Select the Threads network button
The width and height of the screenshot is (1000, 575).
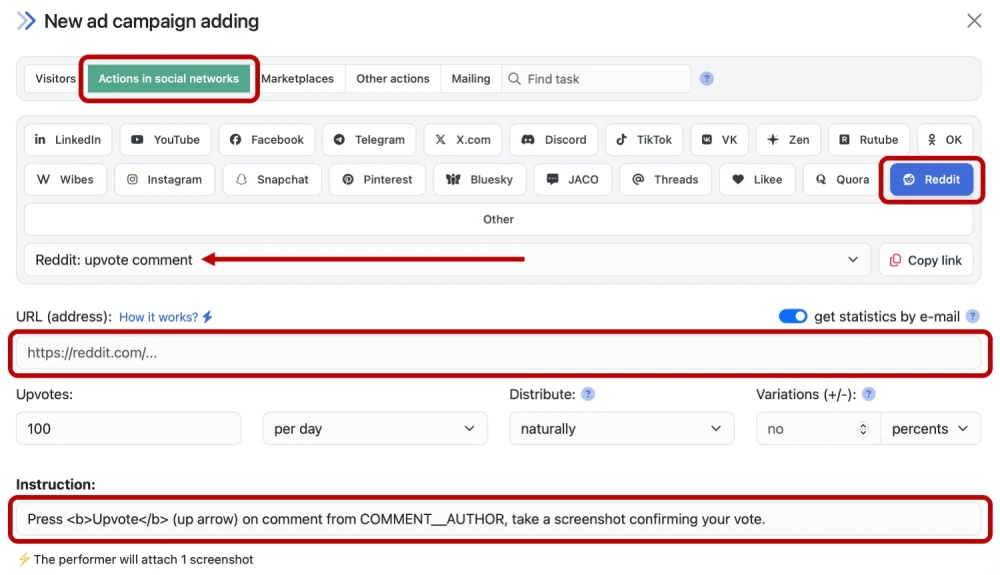point(665,180)
